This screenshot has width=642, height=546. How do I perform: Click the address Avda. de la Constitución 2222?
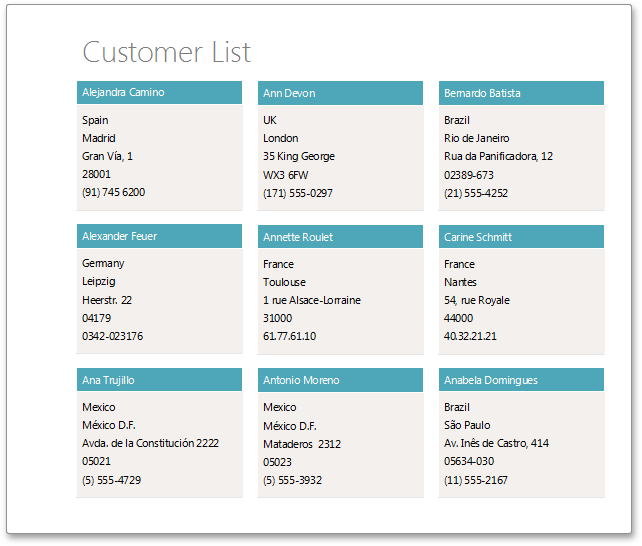(150, 443)
